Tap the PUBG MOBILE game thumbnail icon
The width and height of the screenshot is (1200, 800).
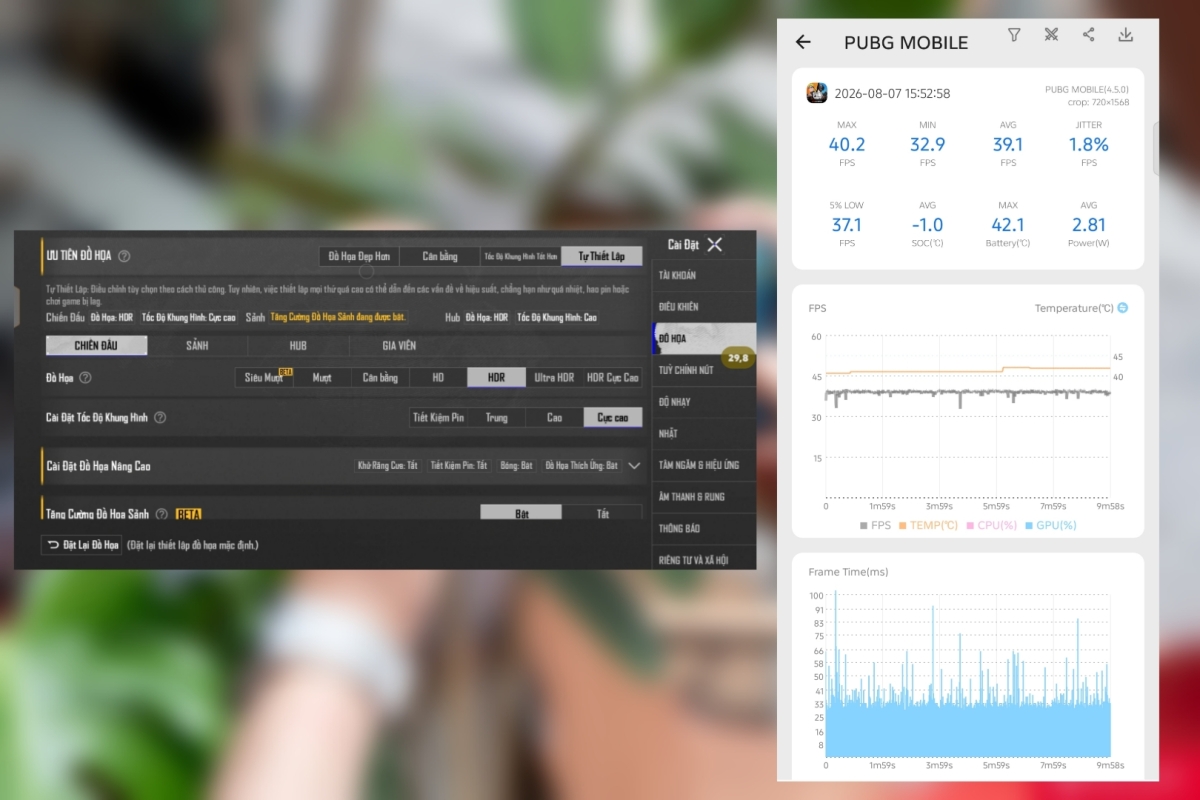tap(817, 93)
